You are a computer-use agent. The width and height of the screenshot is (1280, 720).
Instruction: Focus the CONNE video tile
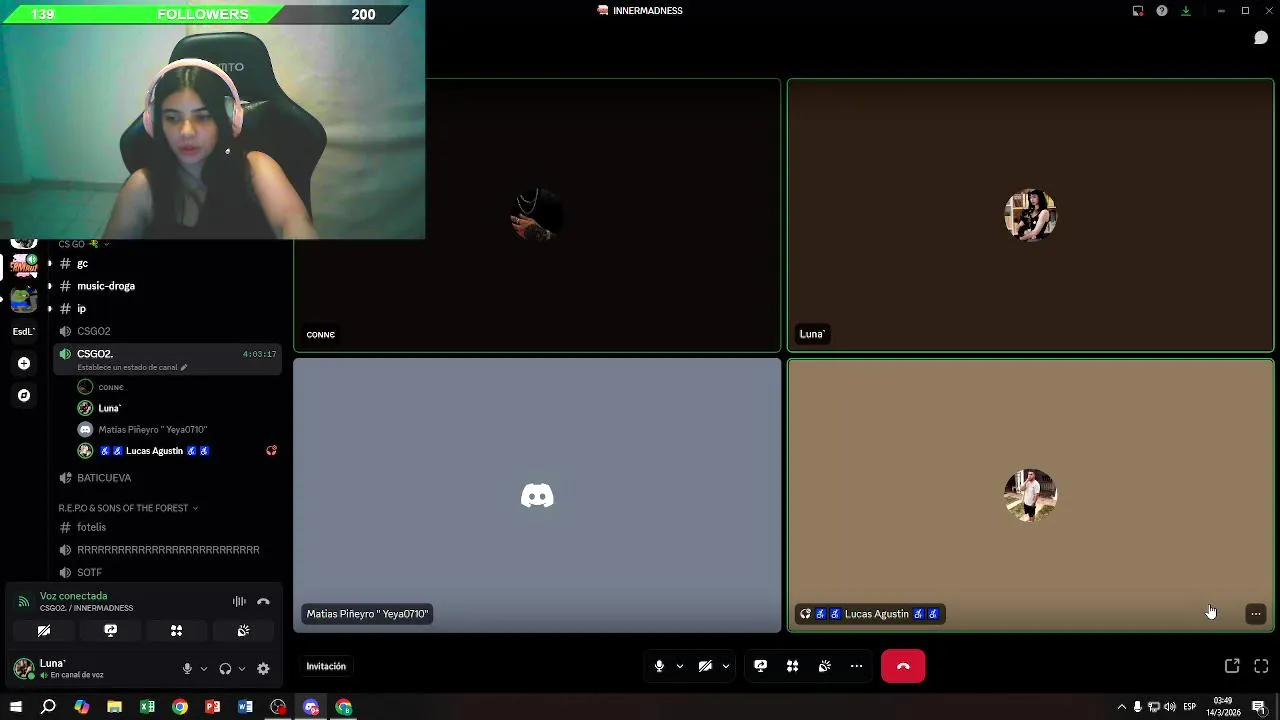click(x=537, y=215)
